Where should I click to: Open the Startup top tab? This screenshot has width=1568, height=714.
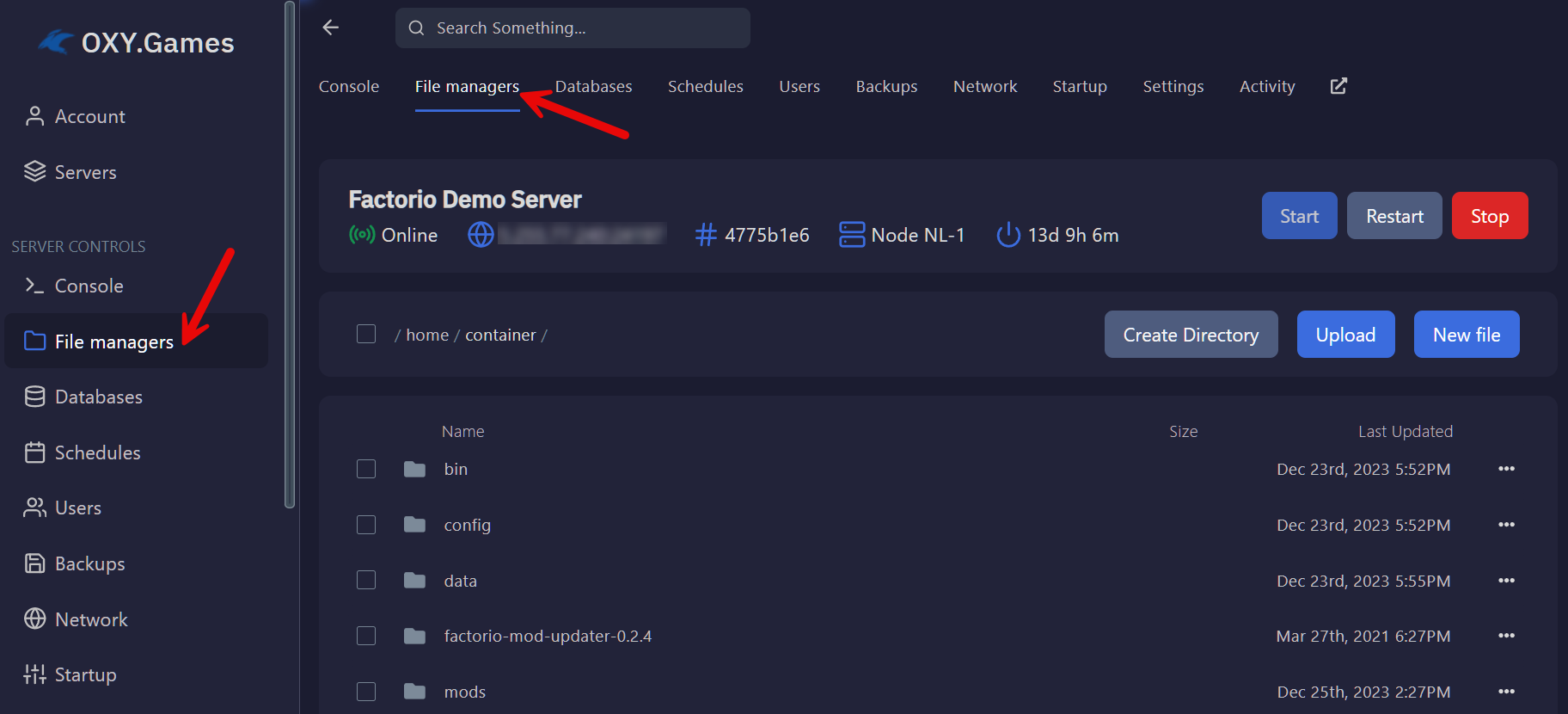point(1080,87)
